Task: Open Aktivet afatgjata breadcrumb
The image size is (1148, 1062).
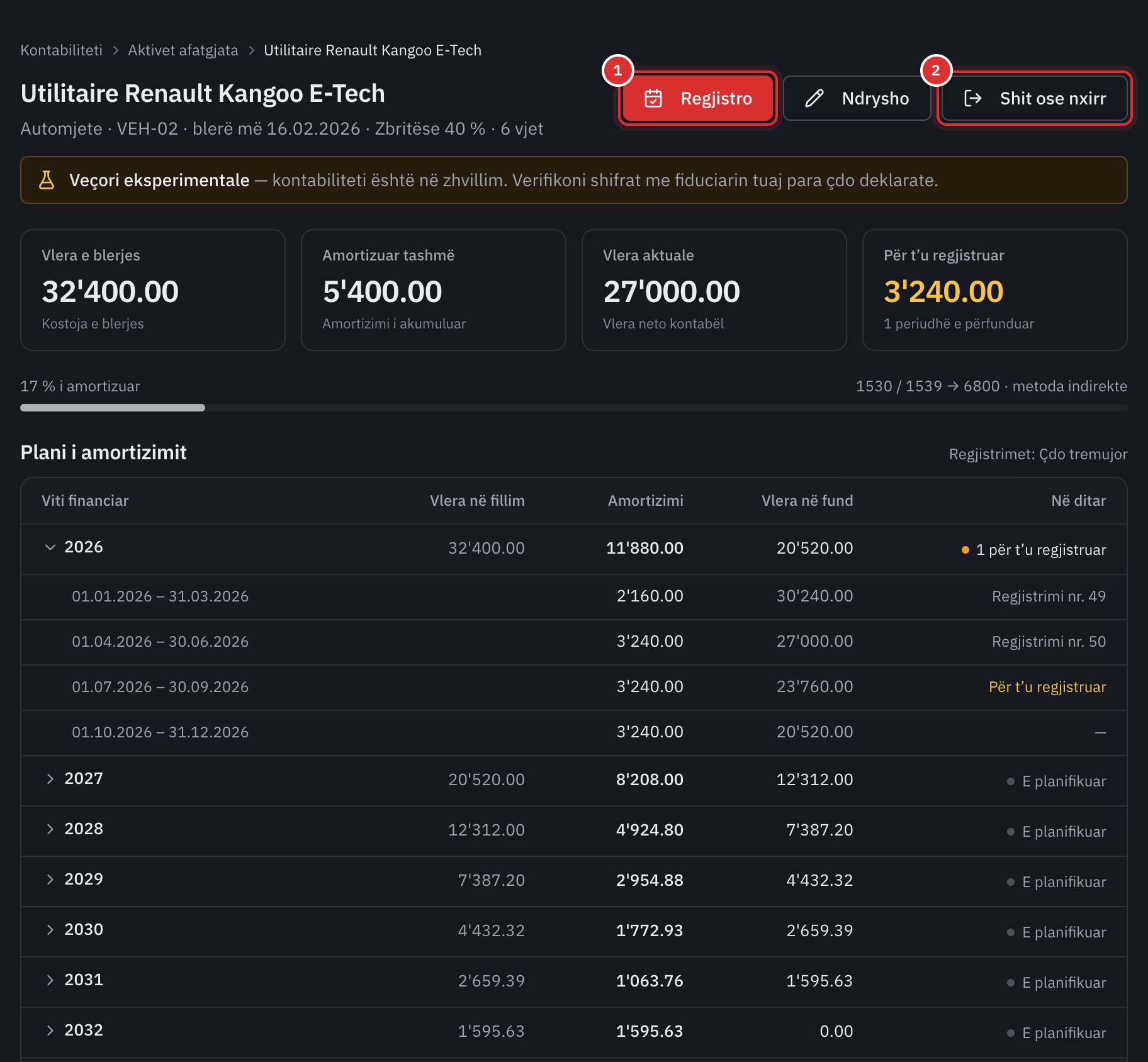Action: pos(183,50)
